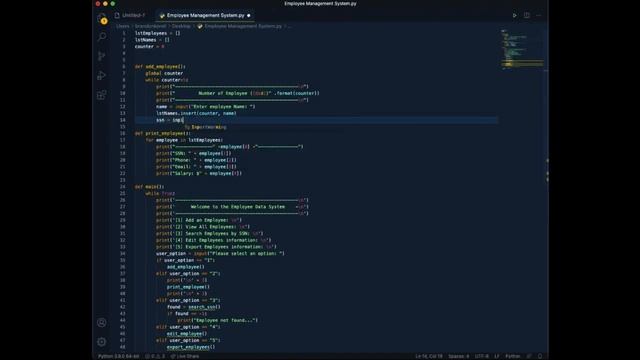Viewport: 640px width, 360px height.
Task: Select Python interpreter in status bar
Action: point(118,356)
